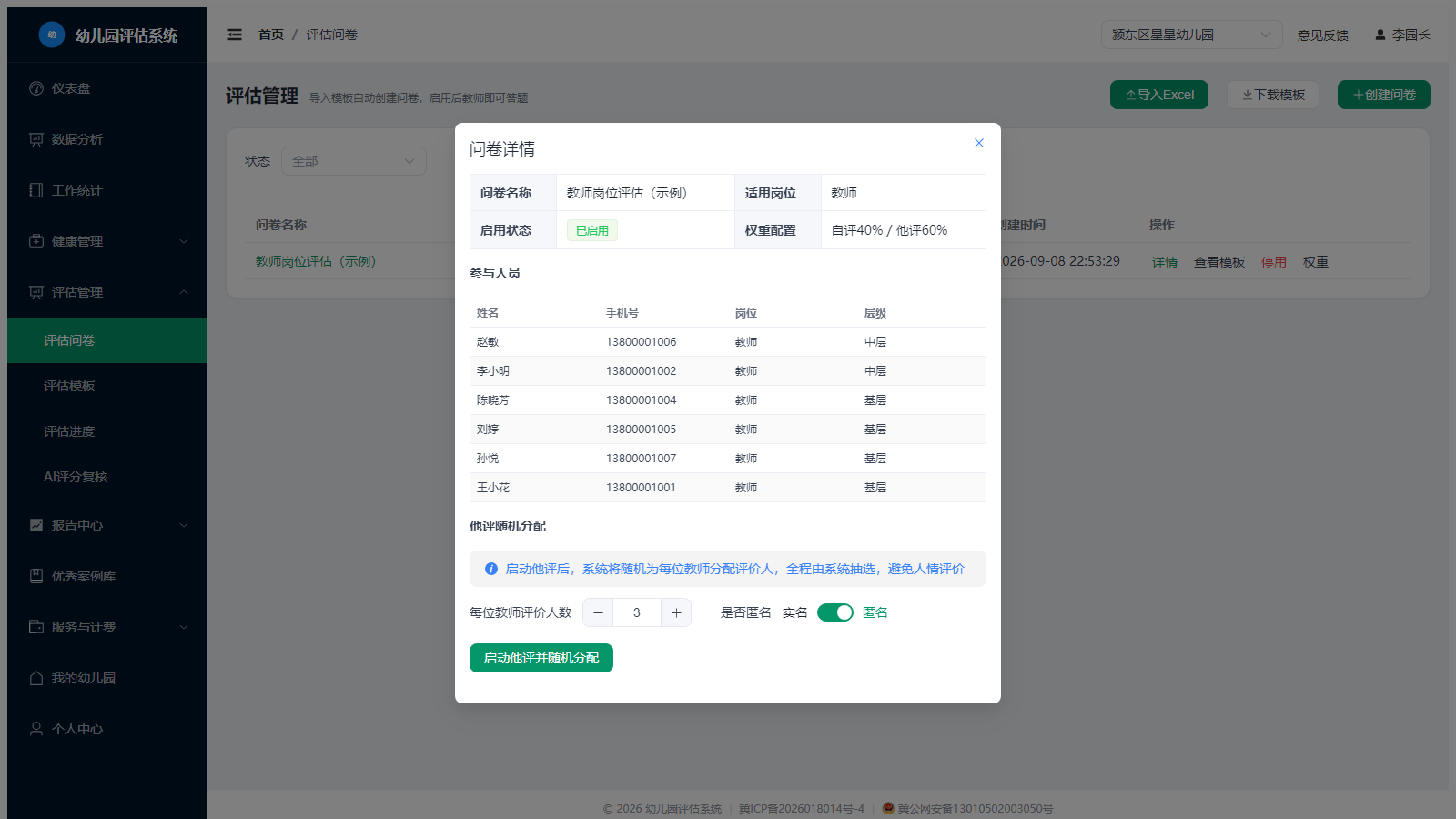Select the 评估问卷 submenu item

[x=107, y=340]
